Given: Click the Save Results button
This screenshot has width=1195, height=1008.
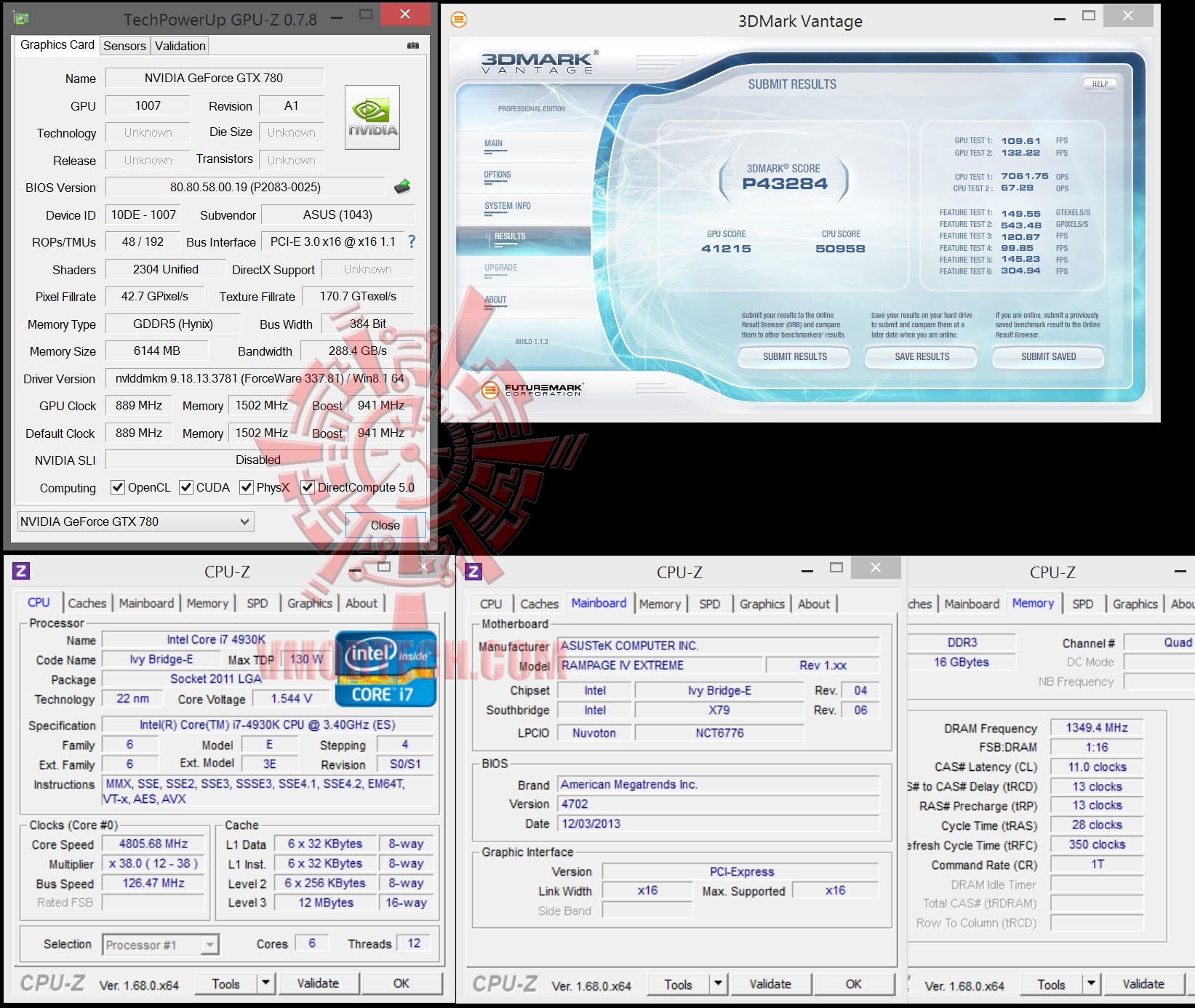Looking at the screenshot, I should (x=922, y=356).
